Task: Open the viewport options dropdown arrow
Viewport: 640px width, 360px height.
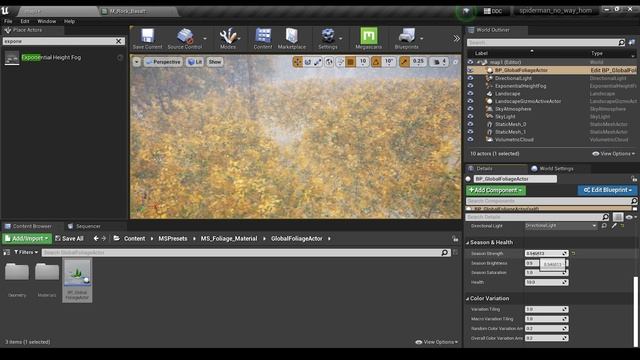Action: point(136,62)
